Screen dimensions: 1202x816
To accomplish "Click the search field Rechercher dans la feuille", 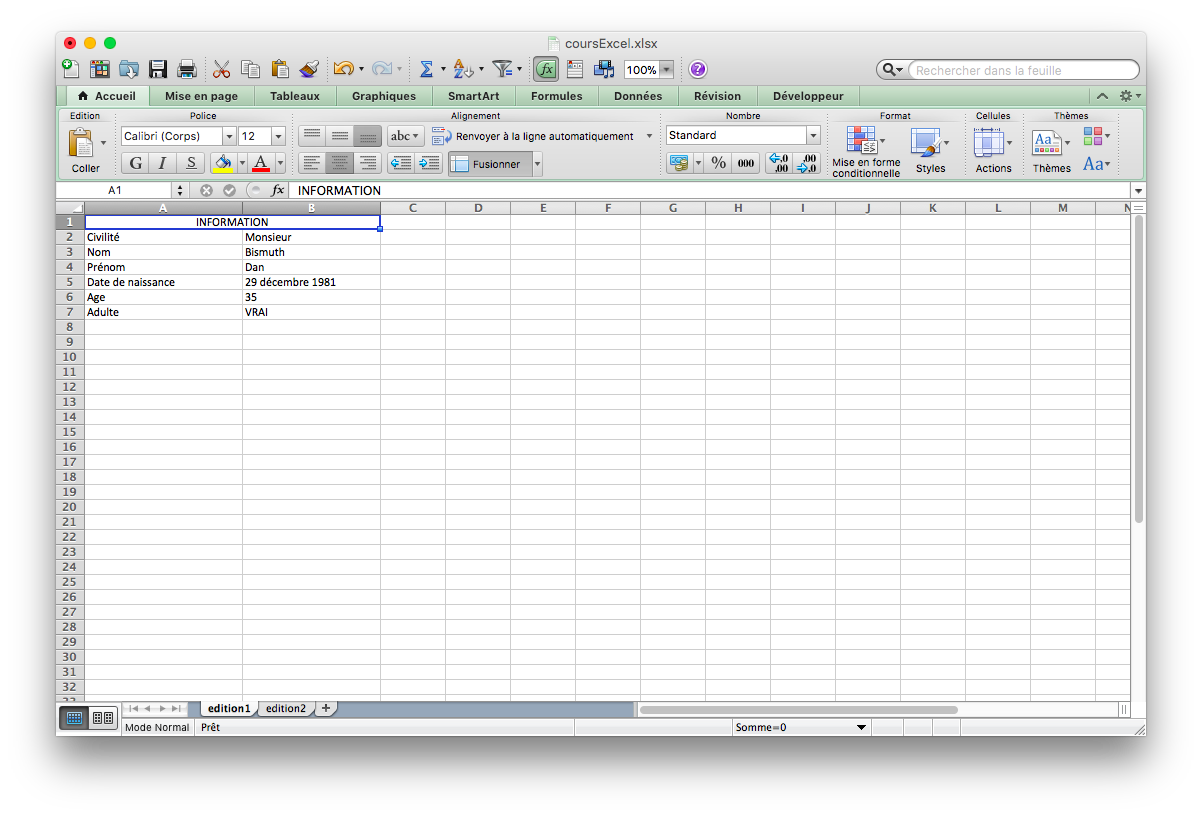I will click(1020, 70).
